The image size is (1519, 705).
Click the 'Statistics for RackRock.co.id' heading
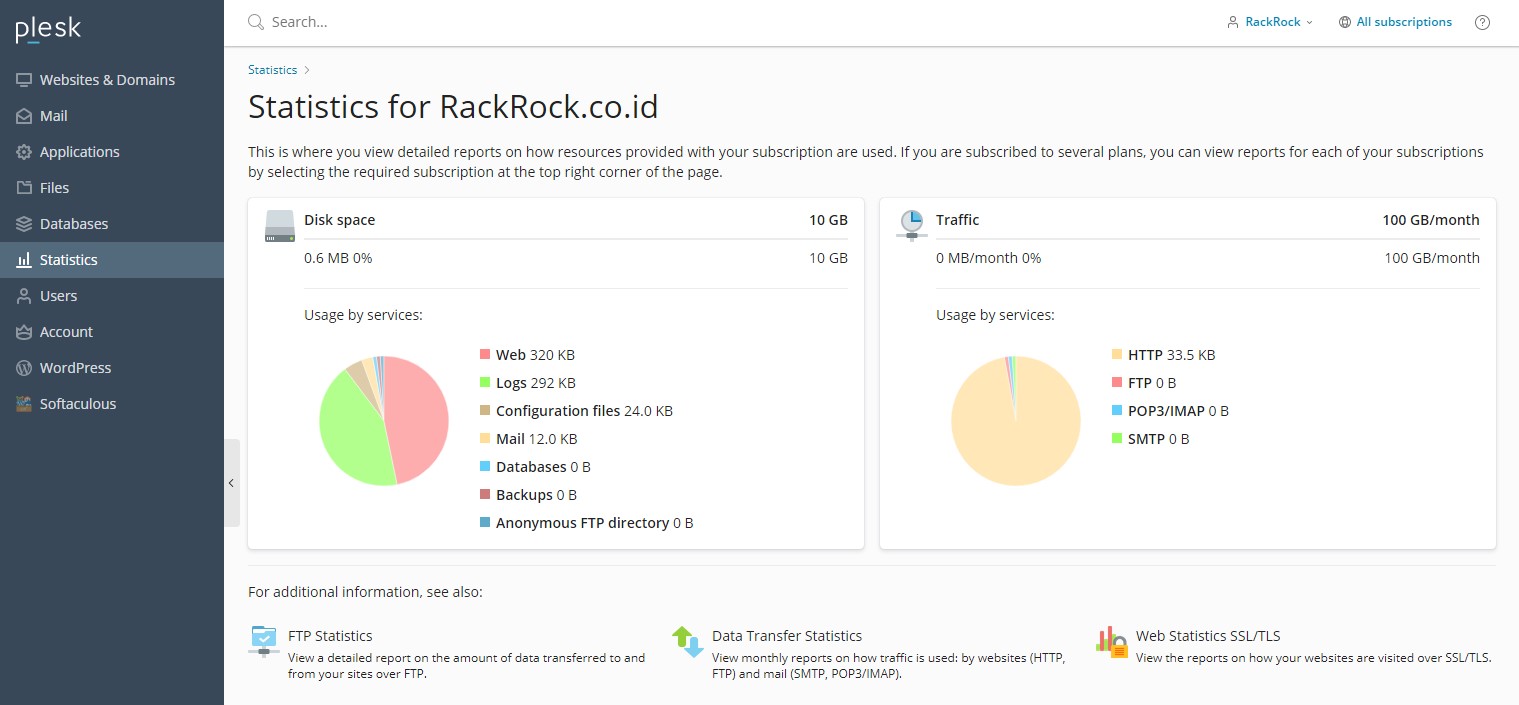(x=453, y=107)
